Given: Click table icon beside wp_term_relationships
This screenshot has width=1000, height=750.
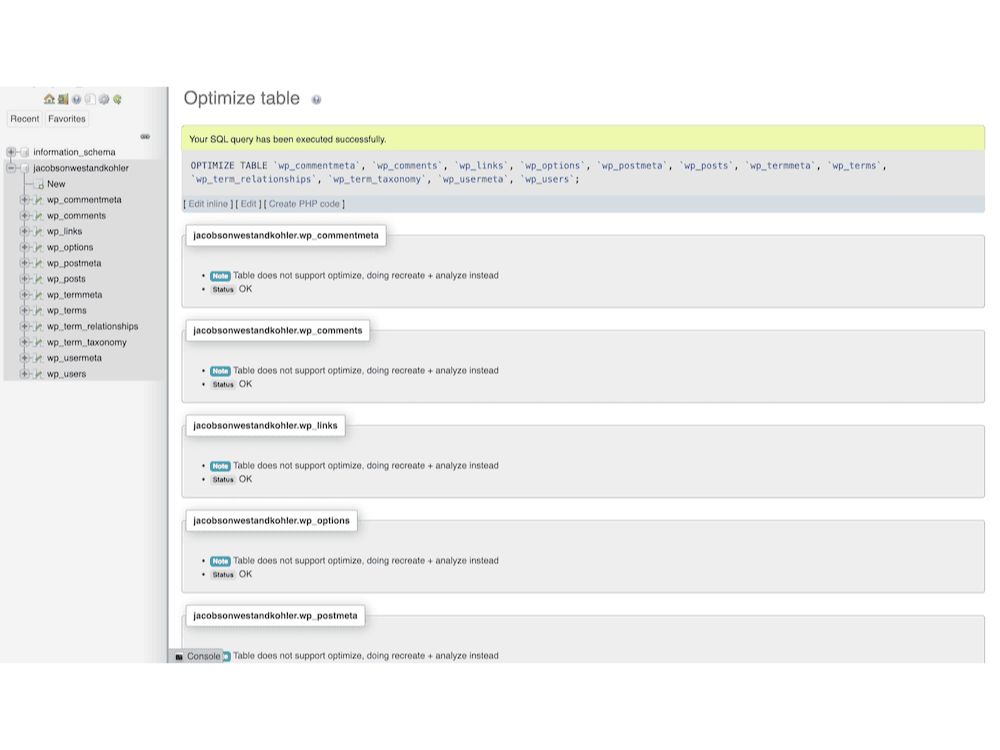Looking at the screenshot, I should tap(38, 327).
